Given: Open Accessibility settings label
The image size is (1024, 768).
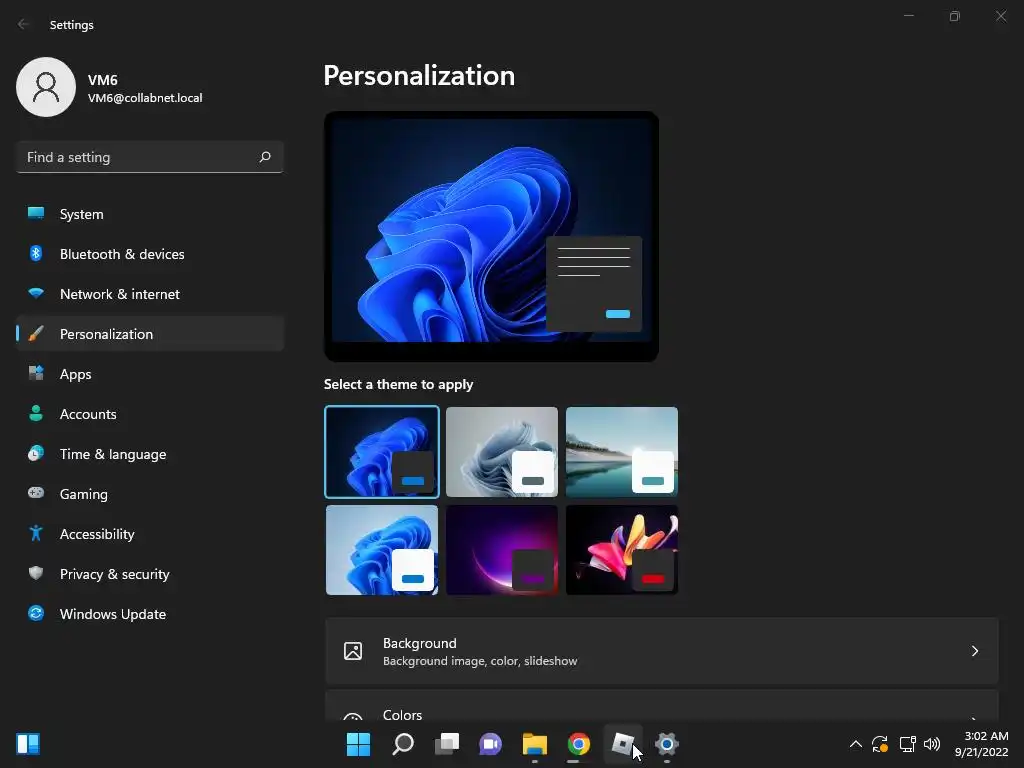Looking at the screenshot, I should click(97, 534).
